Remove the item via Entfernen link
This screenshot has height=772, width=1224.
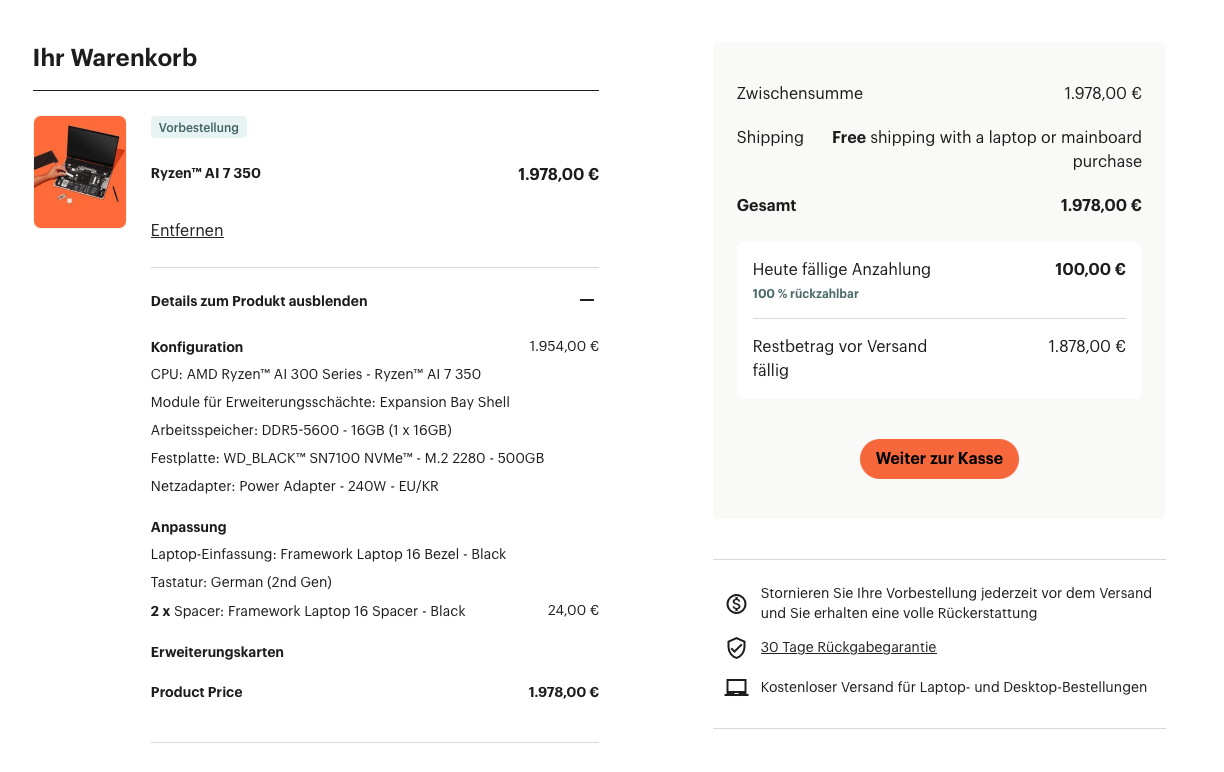point(187,230)
